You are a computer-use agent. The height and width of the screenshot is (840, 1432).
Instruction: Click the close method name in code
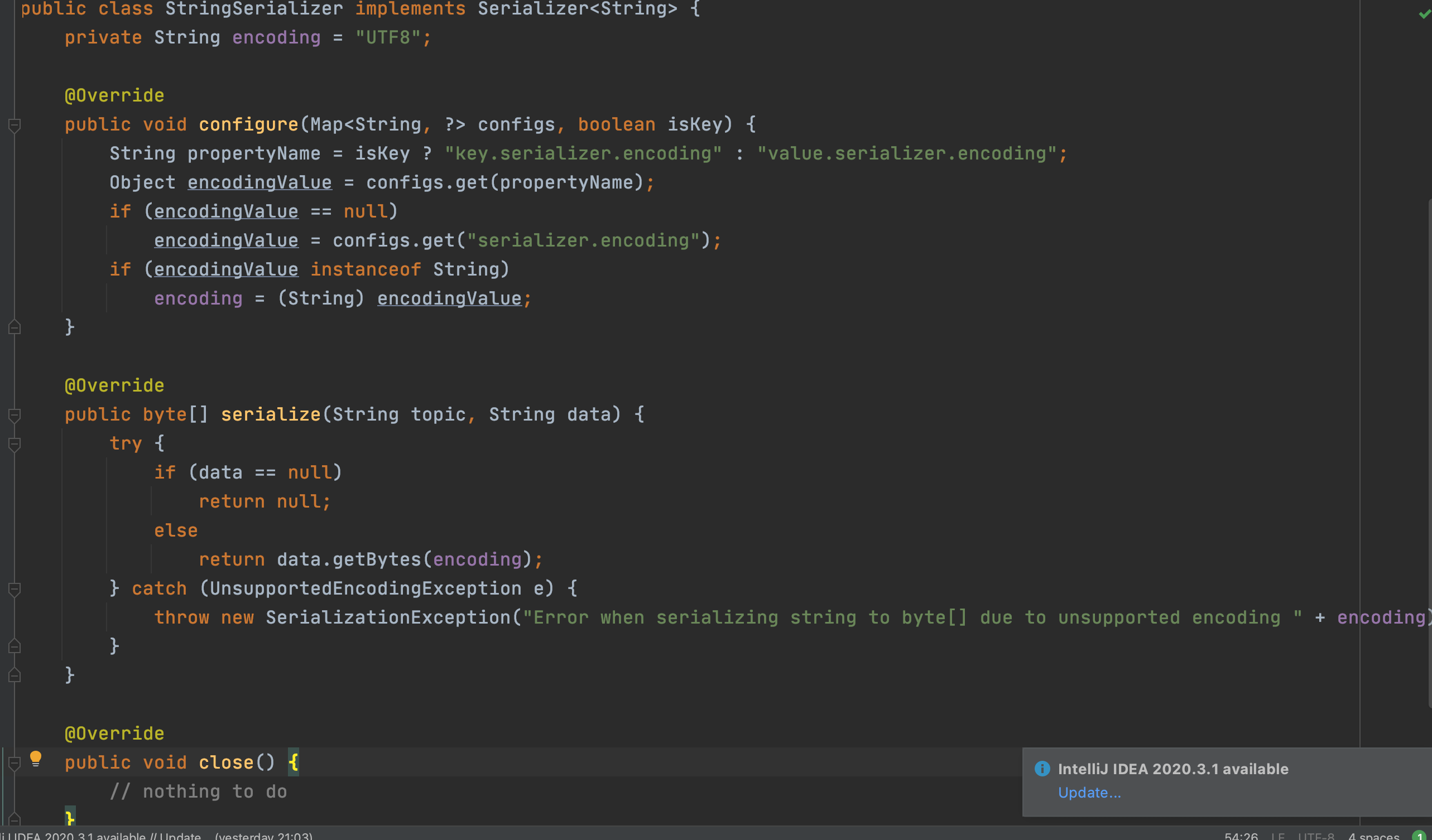pos(225,762)
